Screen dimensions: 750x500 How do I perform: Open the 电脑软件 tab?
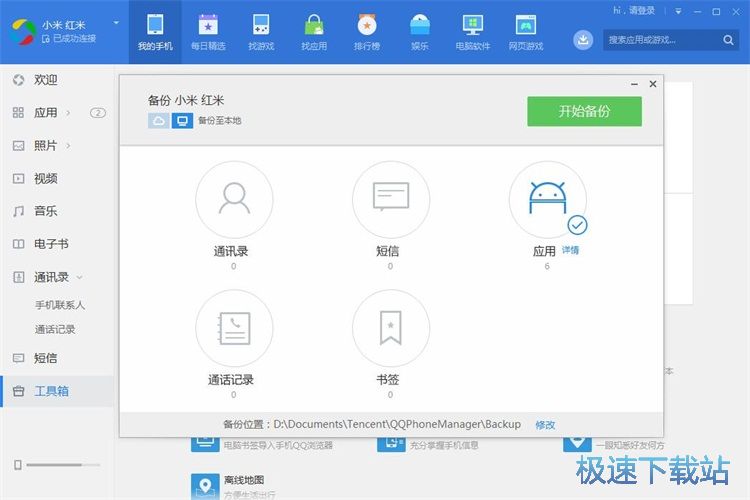tap(473, 32)
